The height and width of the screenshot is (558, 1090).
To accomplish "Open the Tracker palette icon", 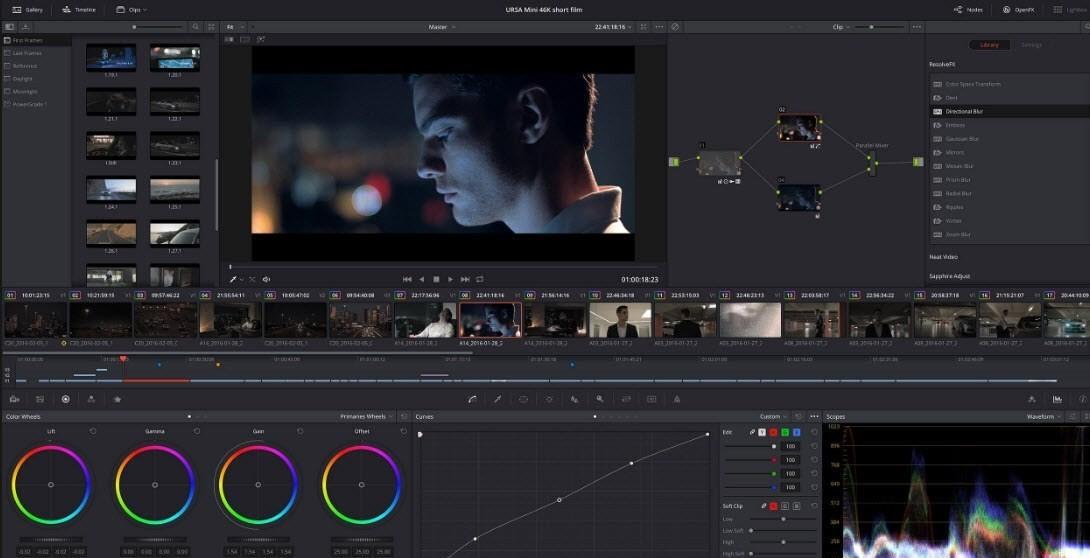I will tap(549, 399).
